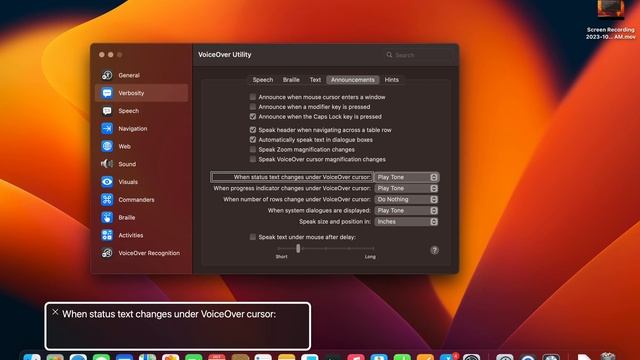Screen dimensions: 640x360
Task: Open the help question mark button
Action: coord(434,250)
